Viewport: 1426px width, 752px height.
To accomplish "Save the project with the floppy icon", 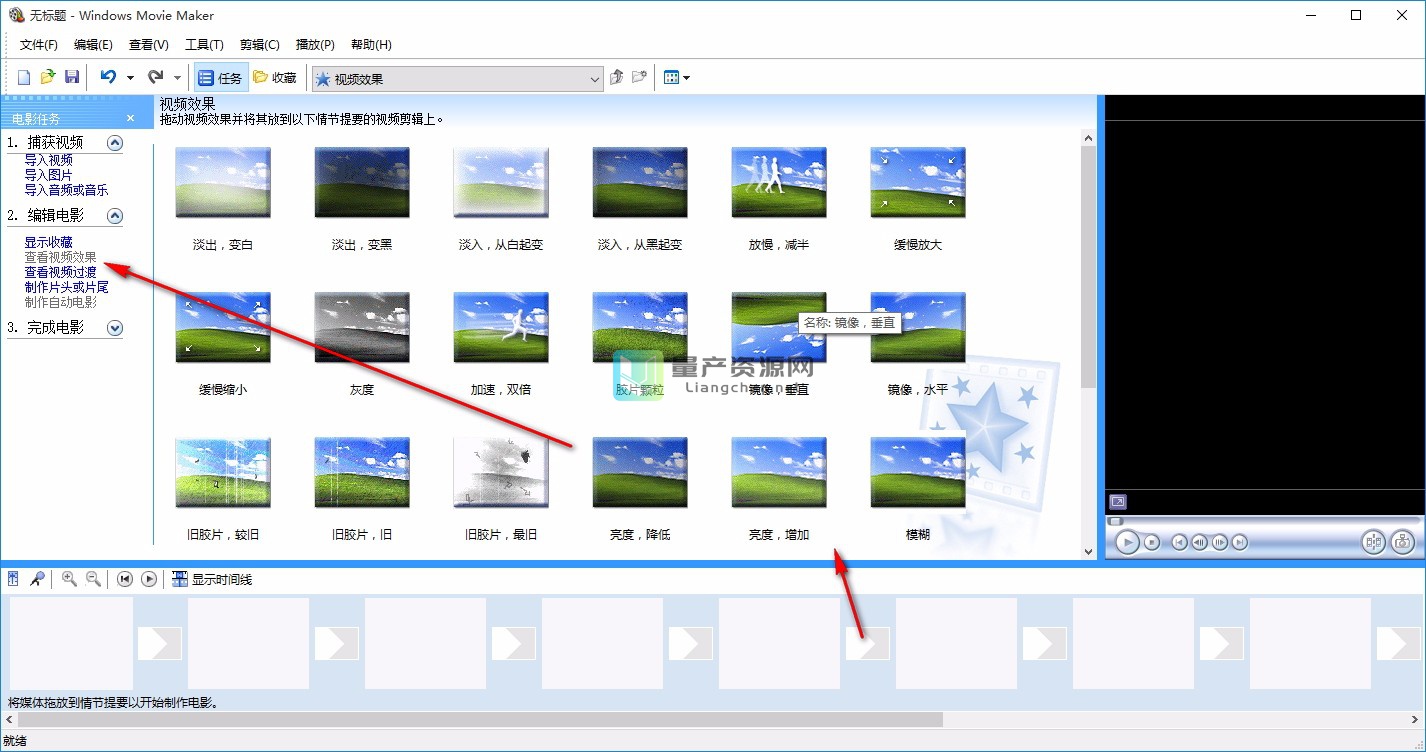I will [x=72, y=77].
